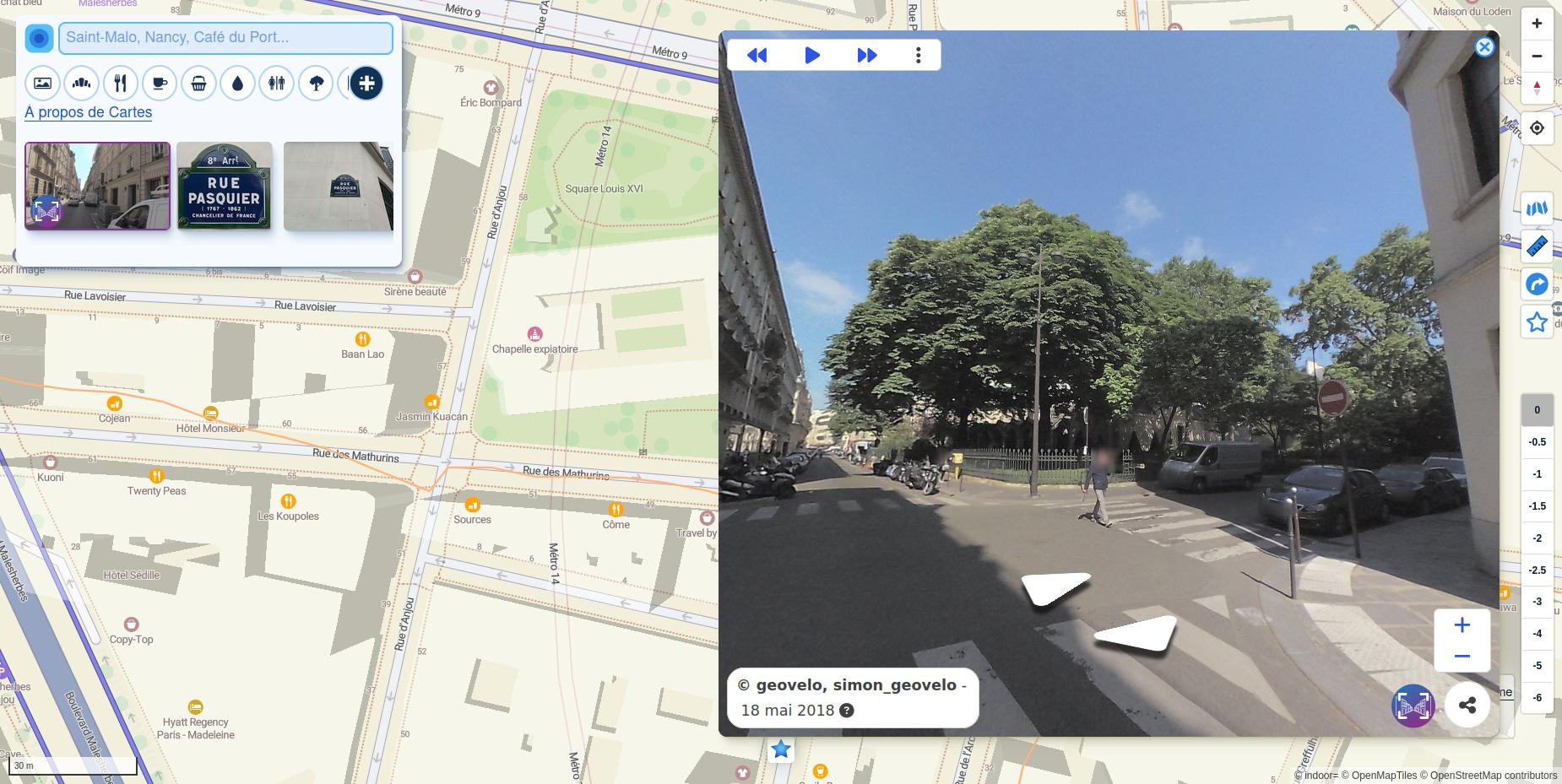Open the Rue Pasquier street sign thumbnail
This screenshot has height=784, width=1562.
coord(224,186)
